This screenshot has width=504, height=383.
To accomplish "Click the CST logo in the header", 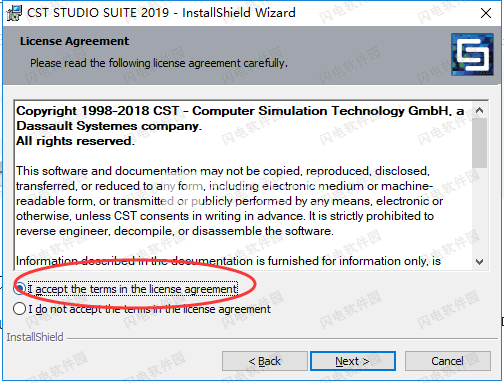I will click(x=472, y=54).
